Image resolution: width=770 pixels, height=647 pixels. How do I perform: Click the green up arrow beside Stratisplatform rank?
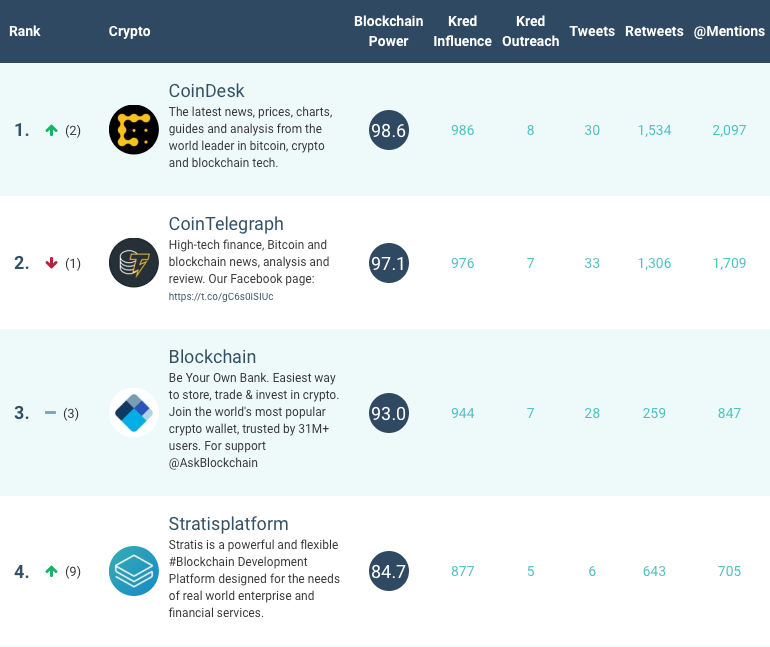52,571
